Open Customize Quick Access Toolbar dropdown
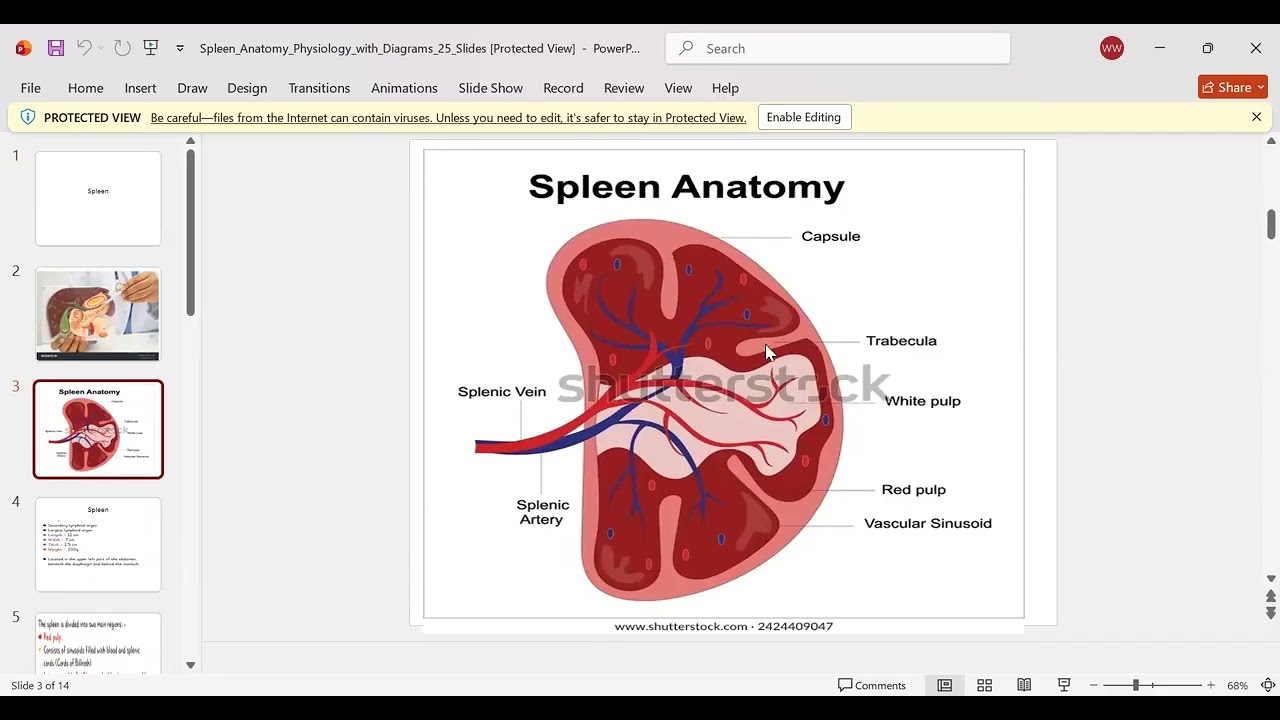The height and width of the screenshot is (720, 1280). (180, 48)
